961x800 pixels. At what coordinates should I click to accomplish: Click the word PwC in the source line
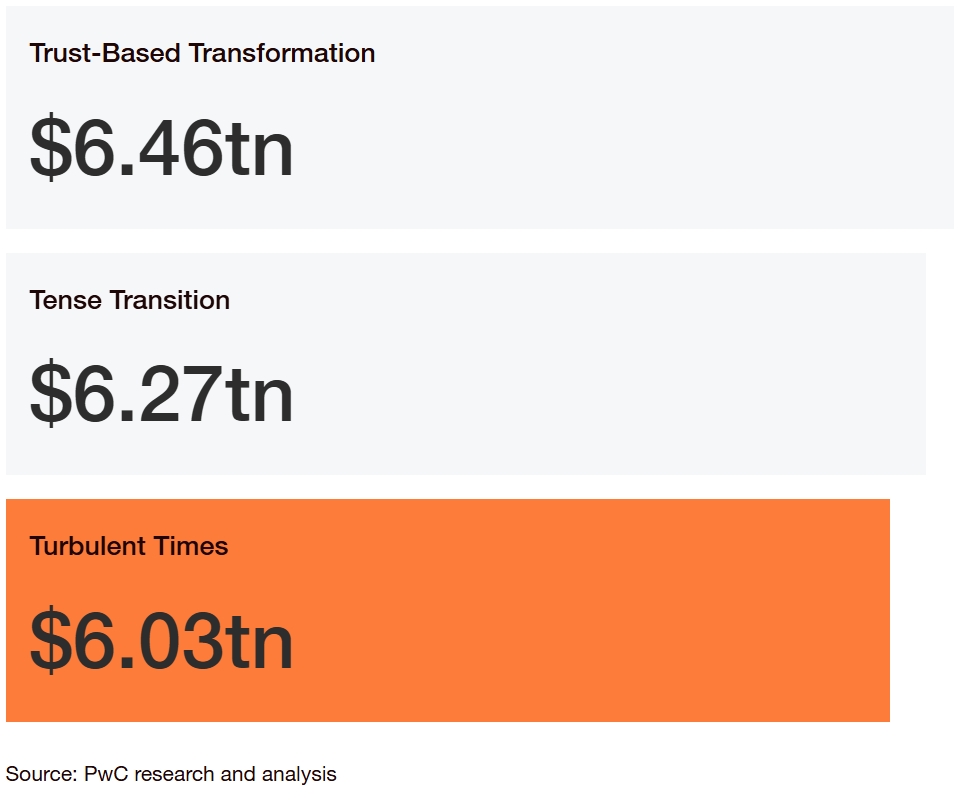(x=106, y=774)
